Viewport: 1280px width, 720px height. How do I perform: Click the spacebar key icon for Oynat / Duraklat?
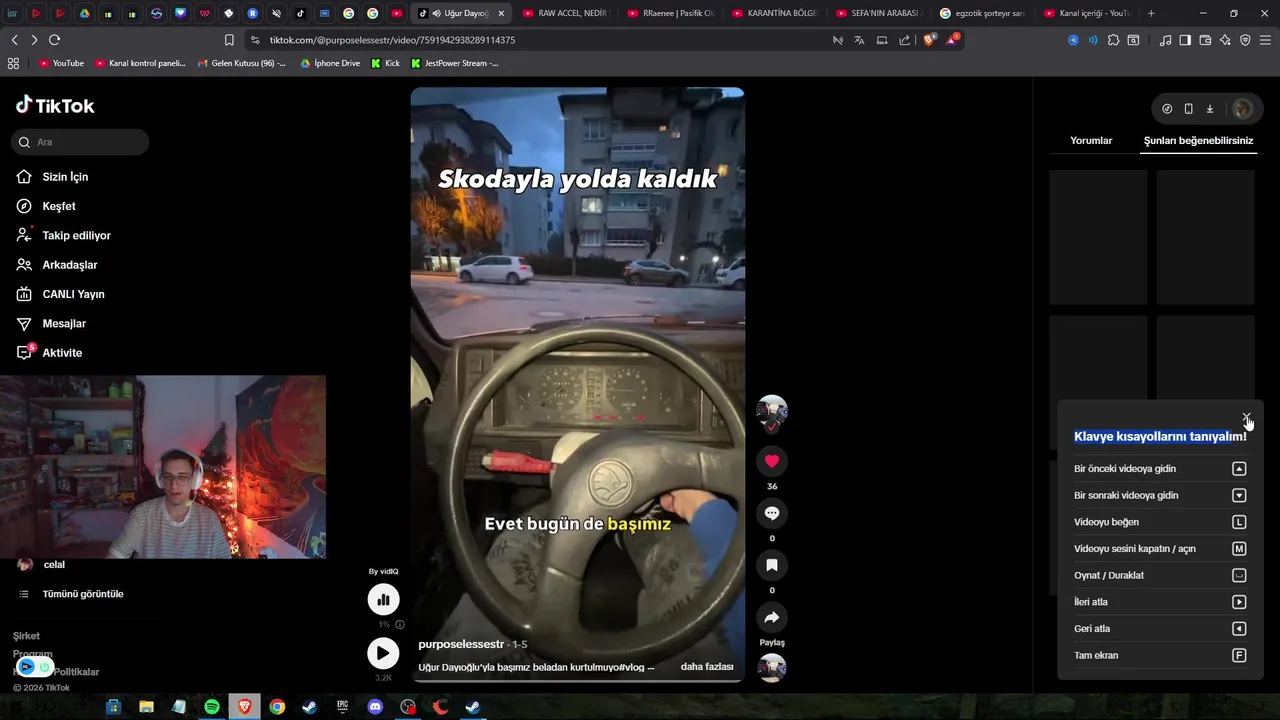coord(1239,576)
